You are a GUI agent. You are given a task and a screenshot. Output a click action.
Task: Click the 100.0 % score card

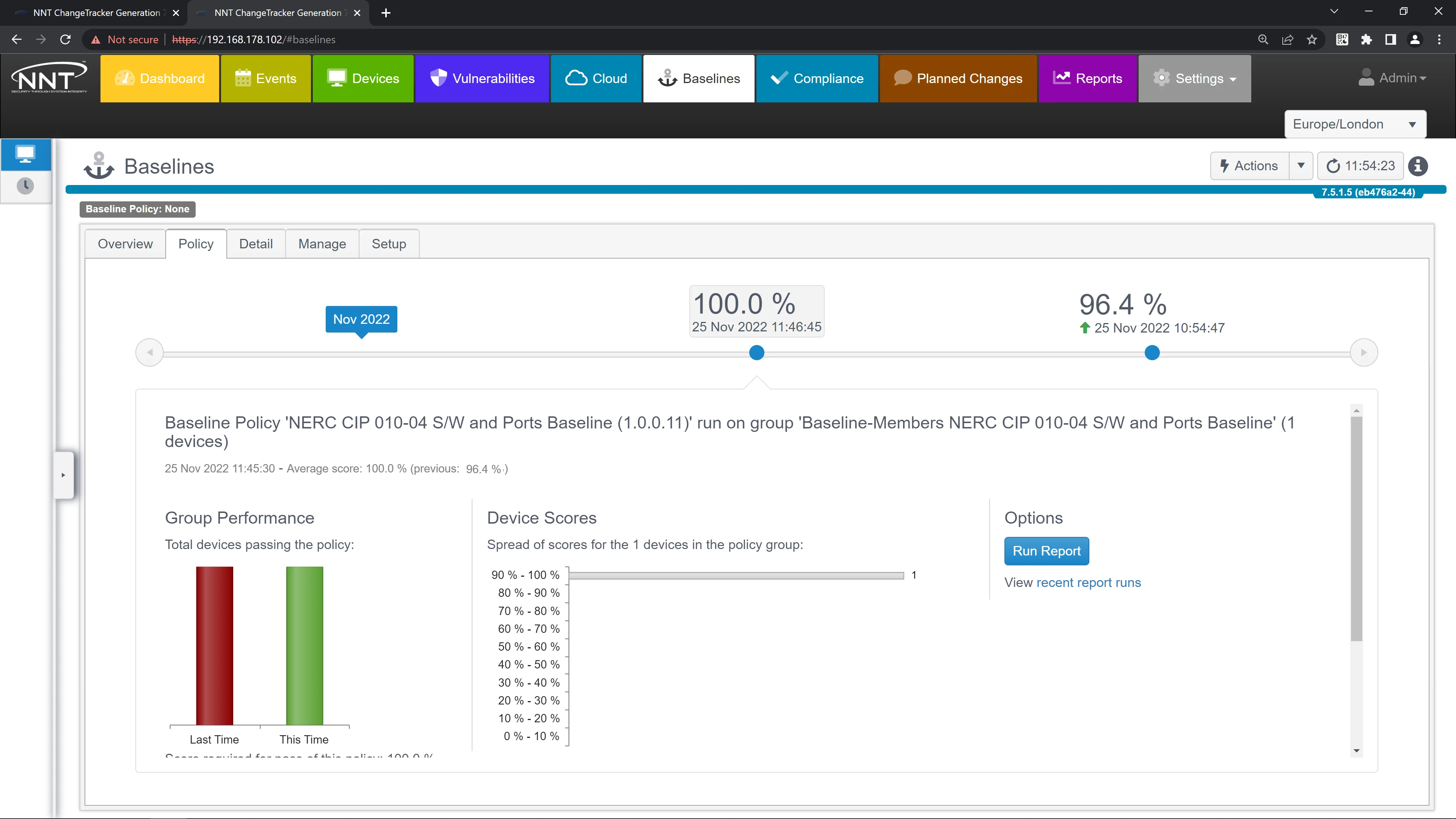[756, 311]
